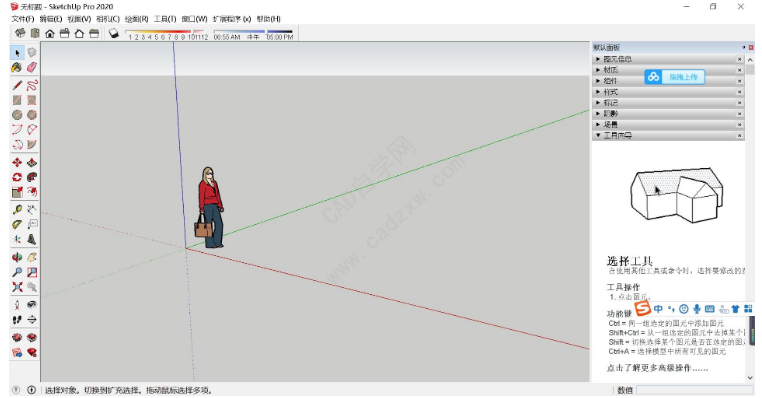Open the 编辑(E) menu
762x398 pixels.
pos(51,19)
